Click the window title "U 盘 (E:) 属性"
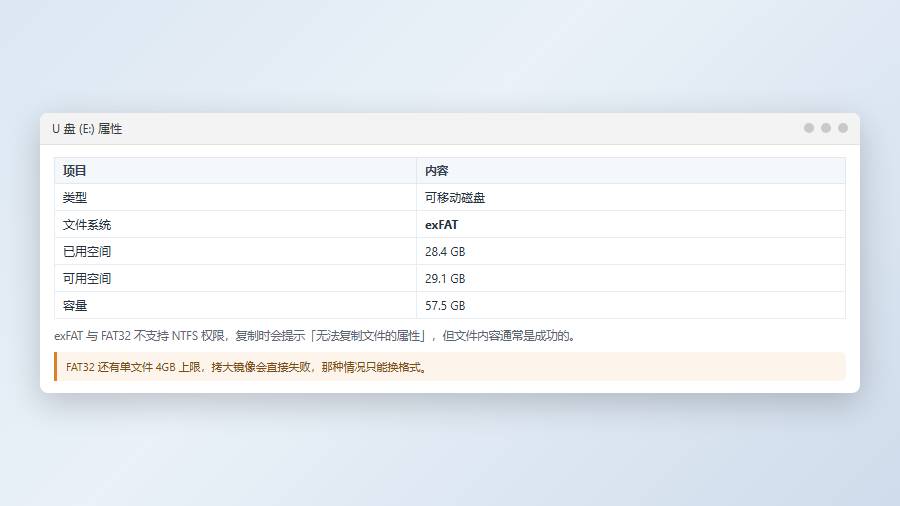Image resolution: width=900 pixels, height=506 pixels. 87,129
